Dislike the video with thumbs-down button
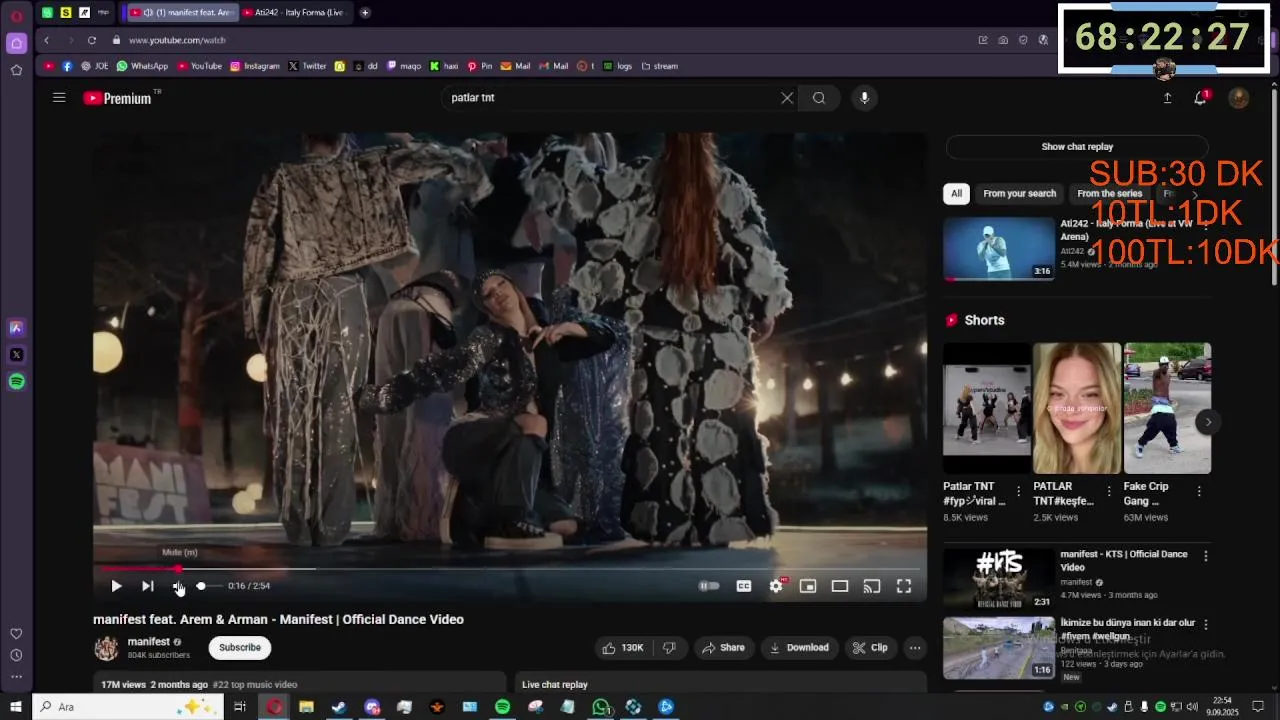Image resolution: width=1280 pixels, height=720 pixels. pos(669,648)
